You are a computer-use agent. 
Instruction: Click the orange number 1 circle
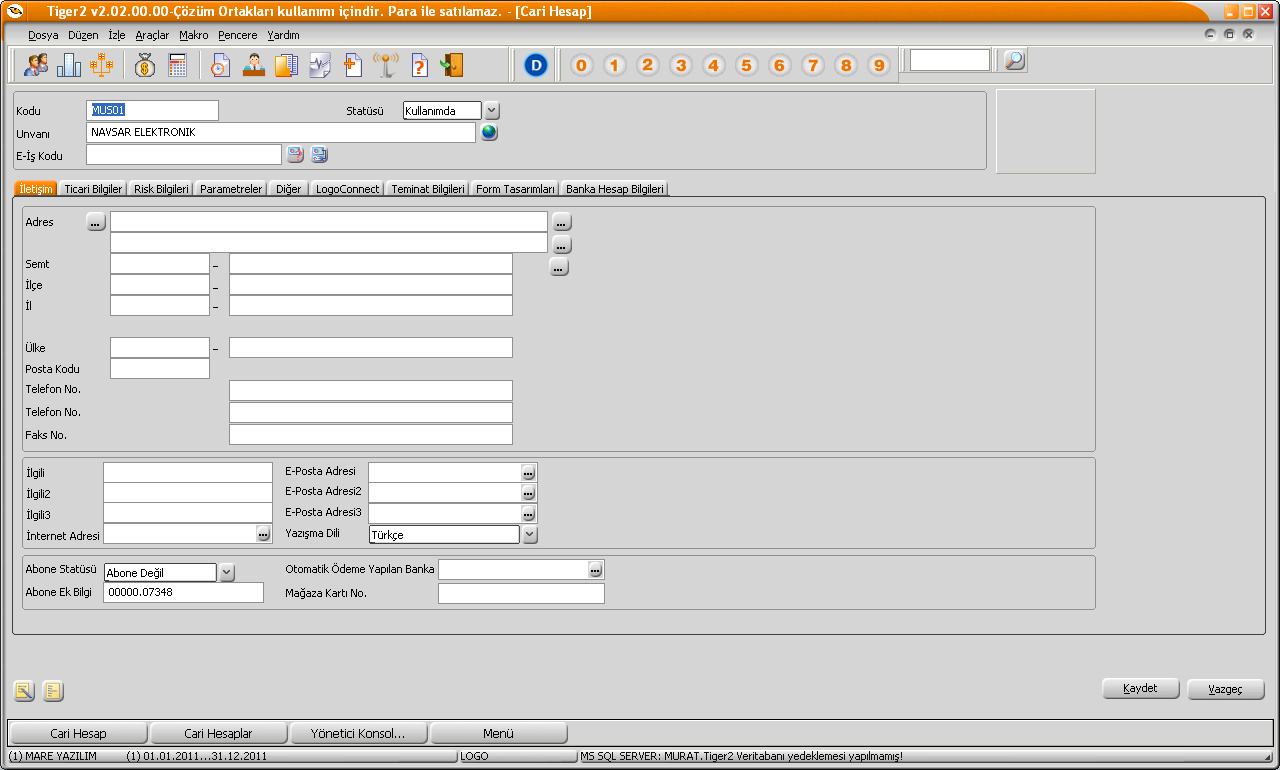pos(614,65)
